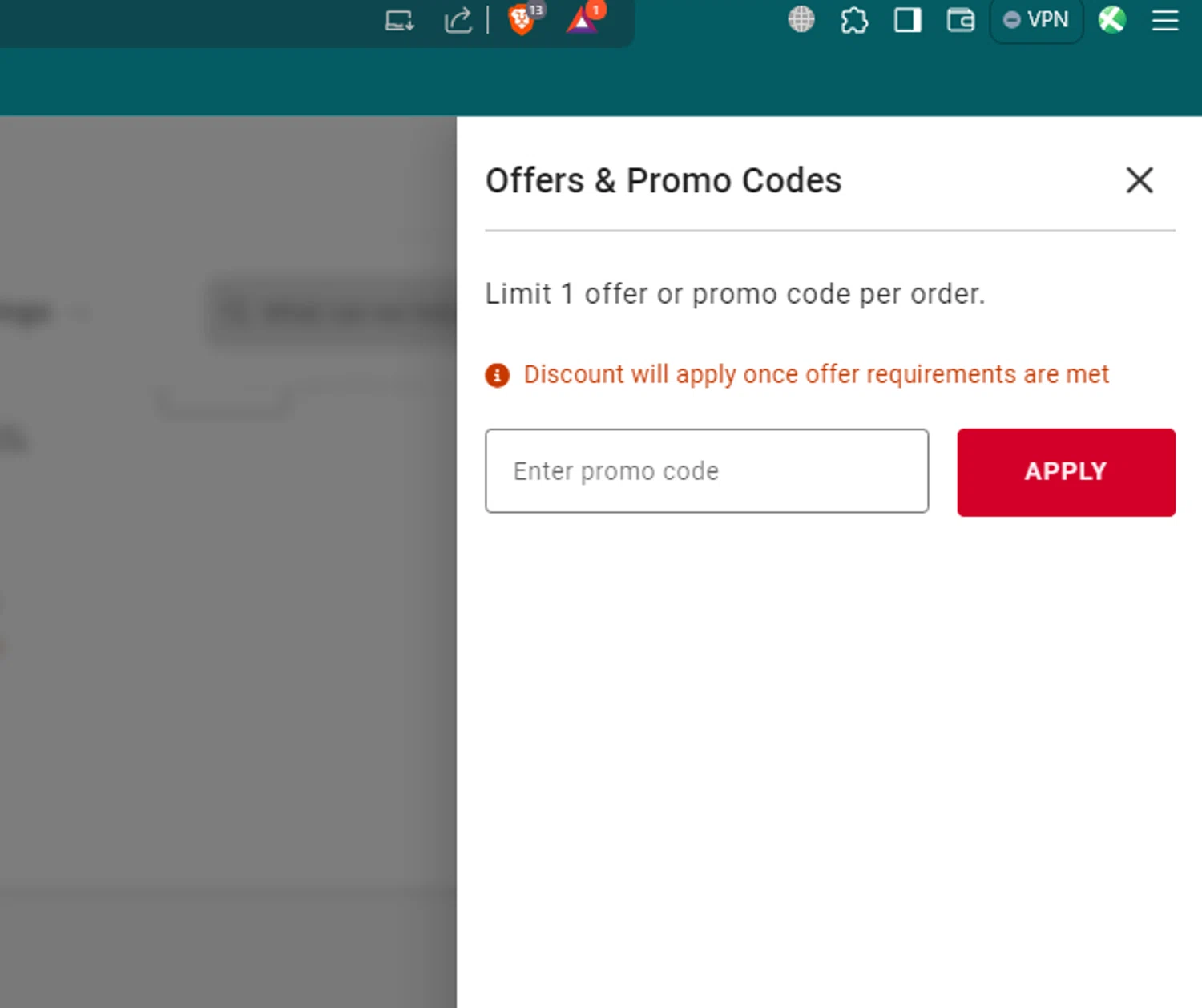Toggle the browser sidebar panel icon
This screenshot has height=1008, width=1202.
(x=907, y=20)
